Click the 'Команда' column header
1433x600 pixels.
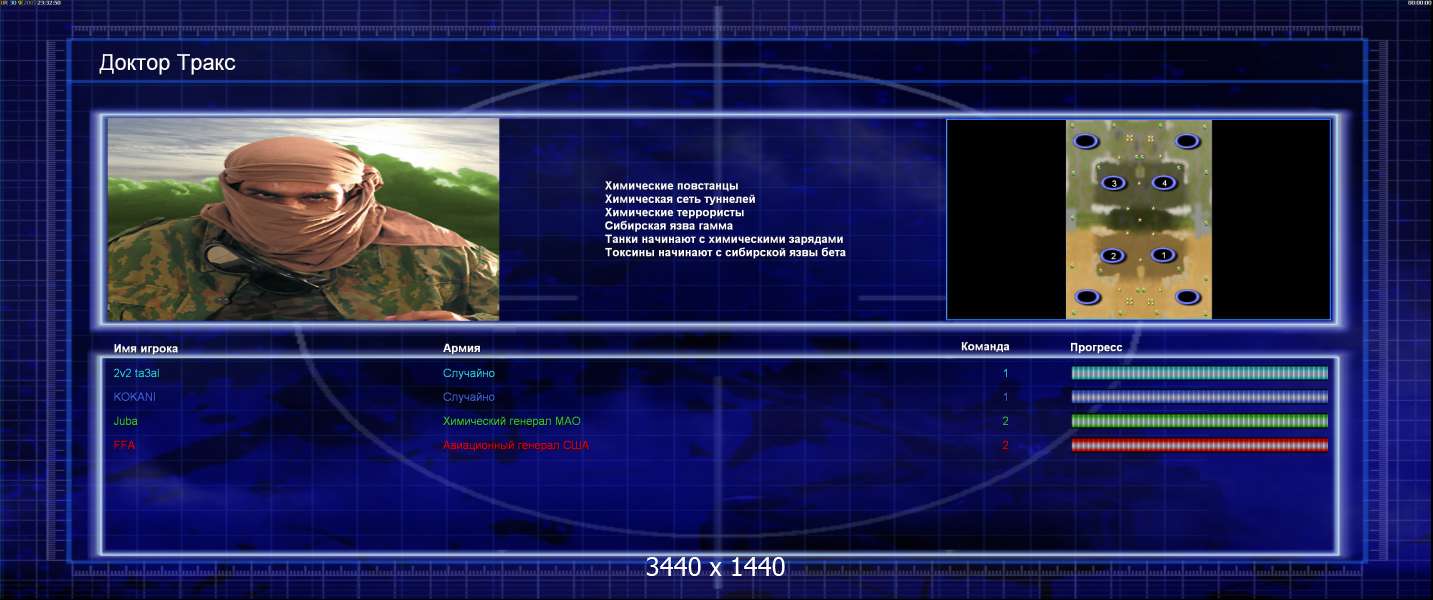coord(985,347)
